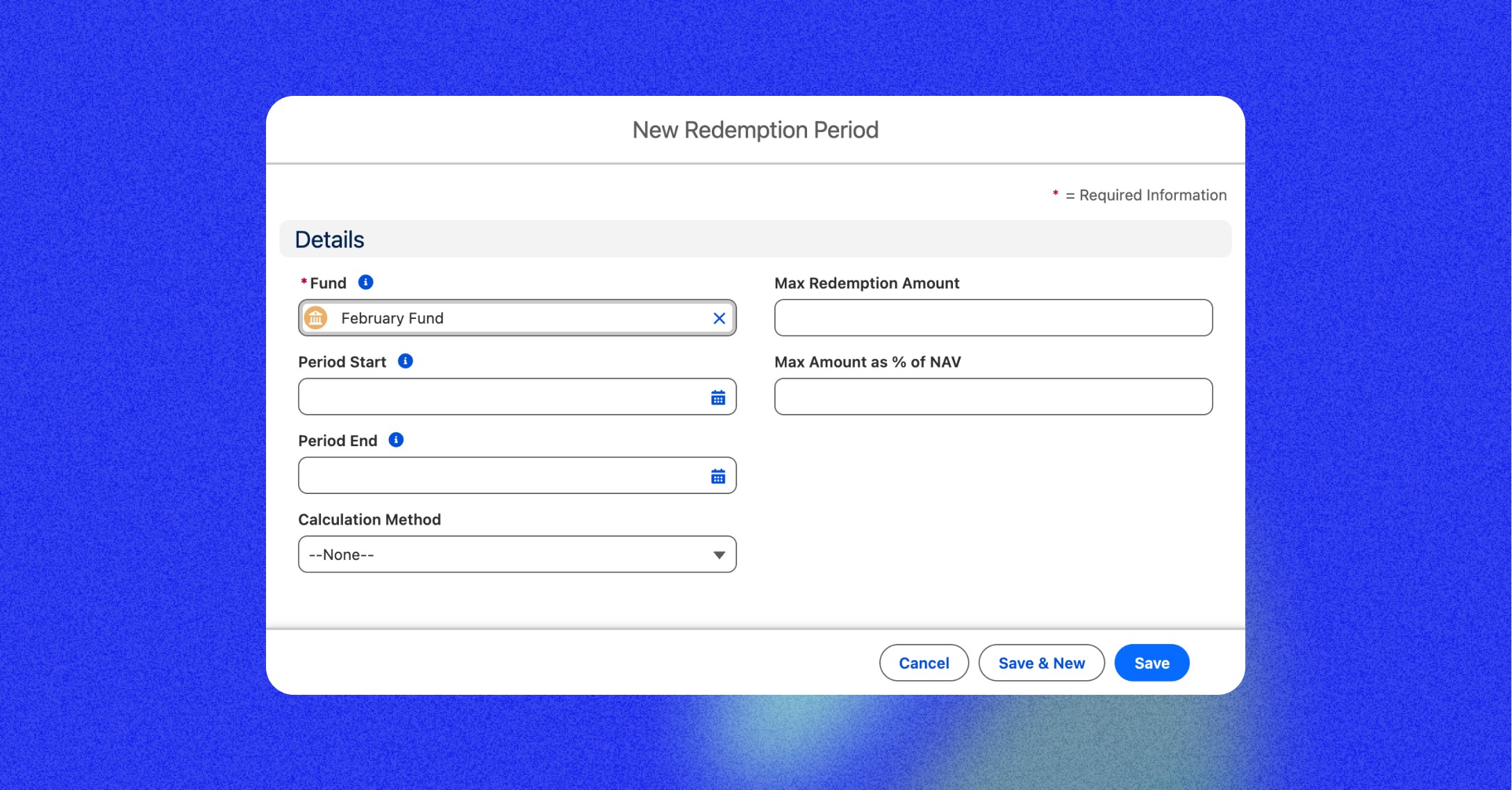Click the Details section header
The height and width of the screenshot is (790, 1512).
[x=330, y=240]
